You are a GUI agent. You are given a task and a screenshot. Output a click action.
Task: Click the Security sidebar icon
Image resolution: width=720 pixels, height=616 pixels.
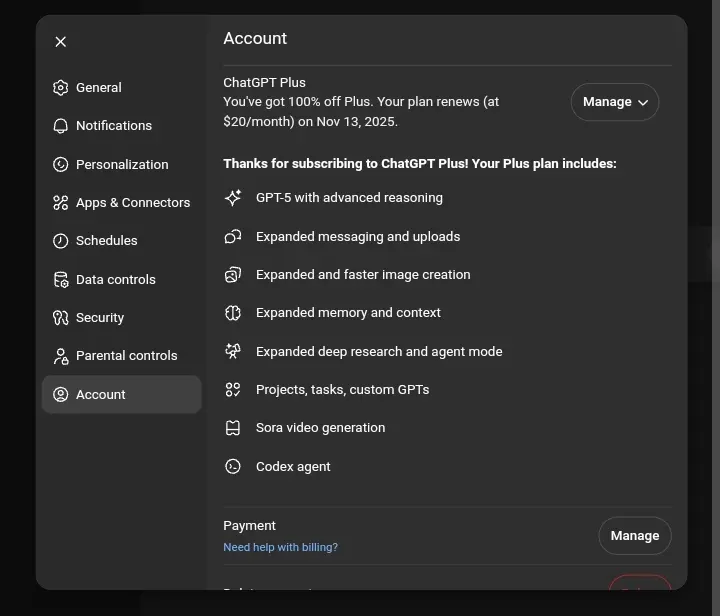point(61,318)
